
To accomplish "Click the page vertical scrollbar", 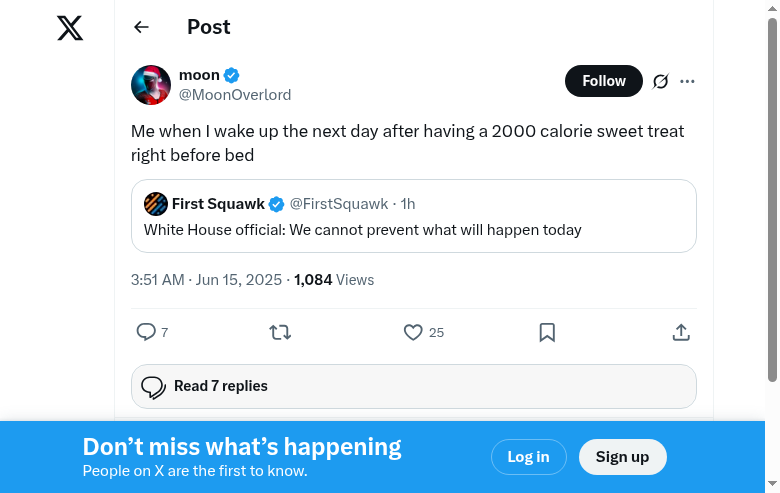I will 772,200.
